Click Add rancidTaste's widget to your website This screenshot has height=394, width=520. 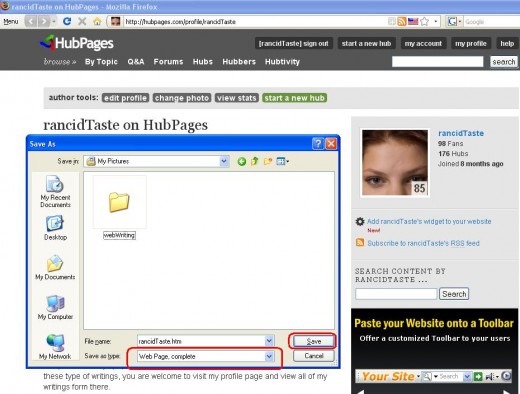[429, 221]
